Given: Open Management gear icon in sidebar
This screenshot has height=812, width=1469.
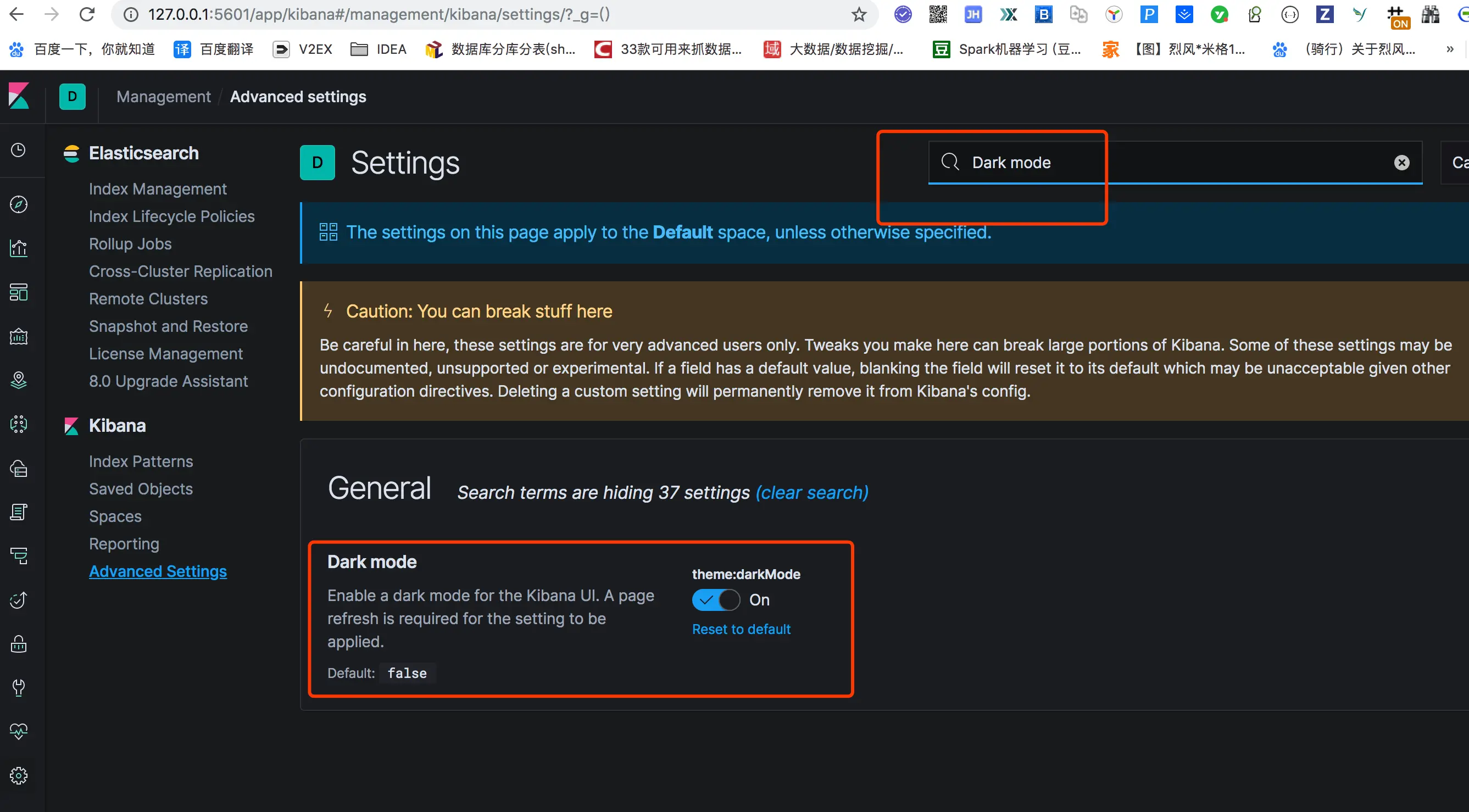Looking at the screenshot, I should tap(18, 776).
